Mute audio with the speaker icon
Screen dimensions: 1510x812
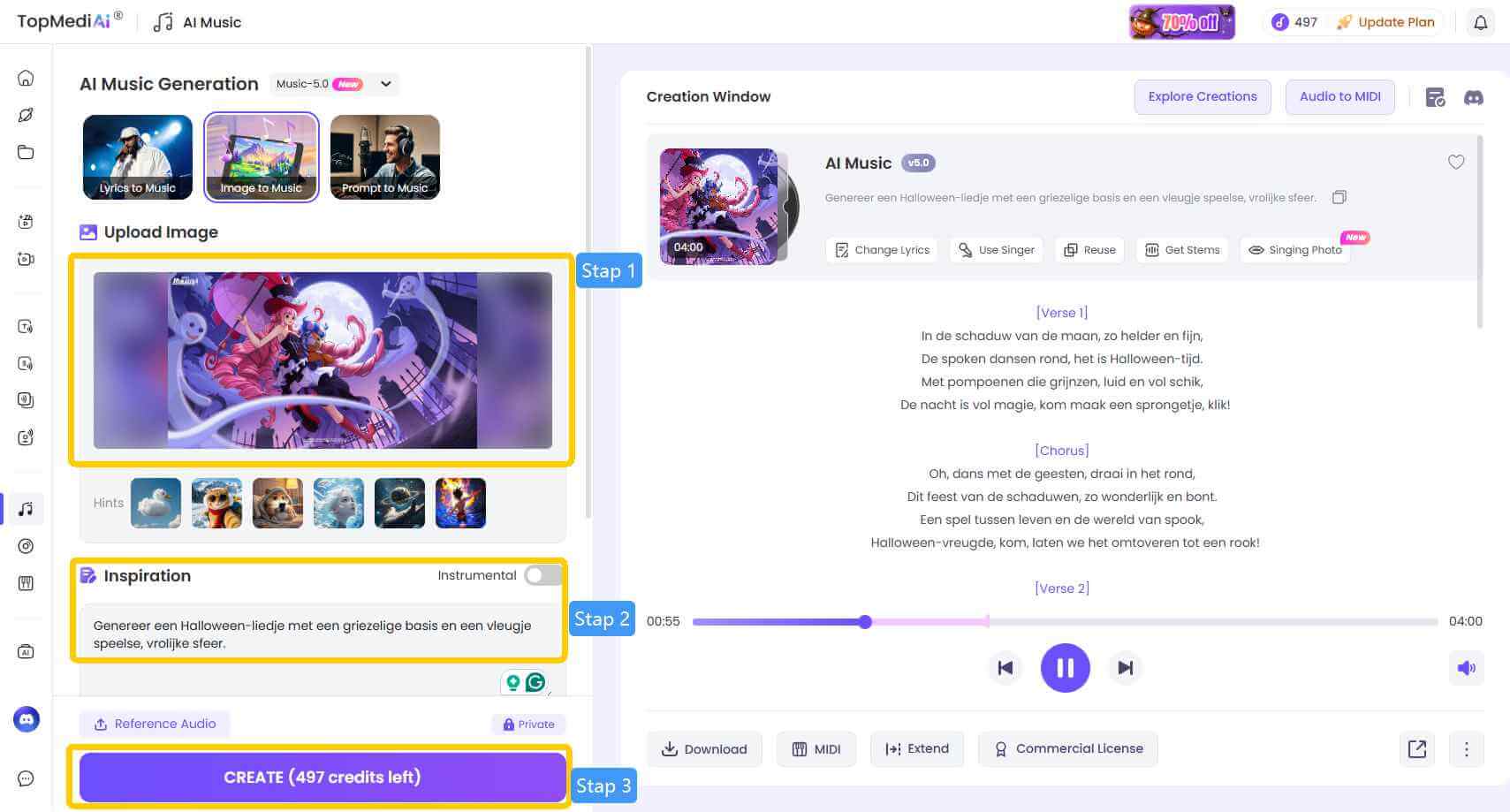1466,668
